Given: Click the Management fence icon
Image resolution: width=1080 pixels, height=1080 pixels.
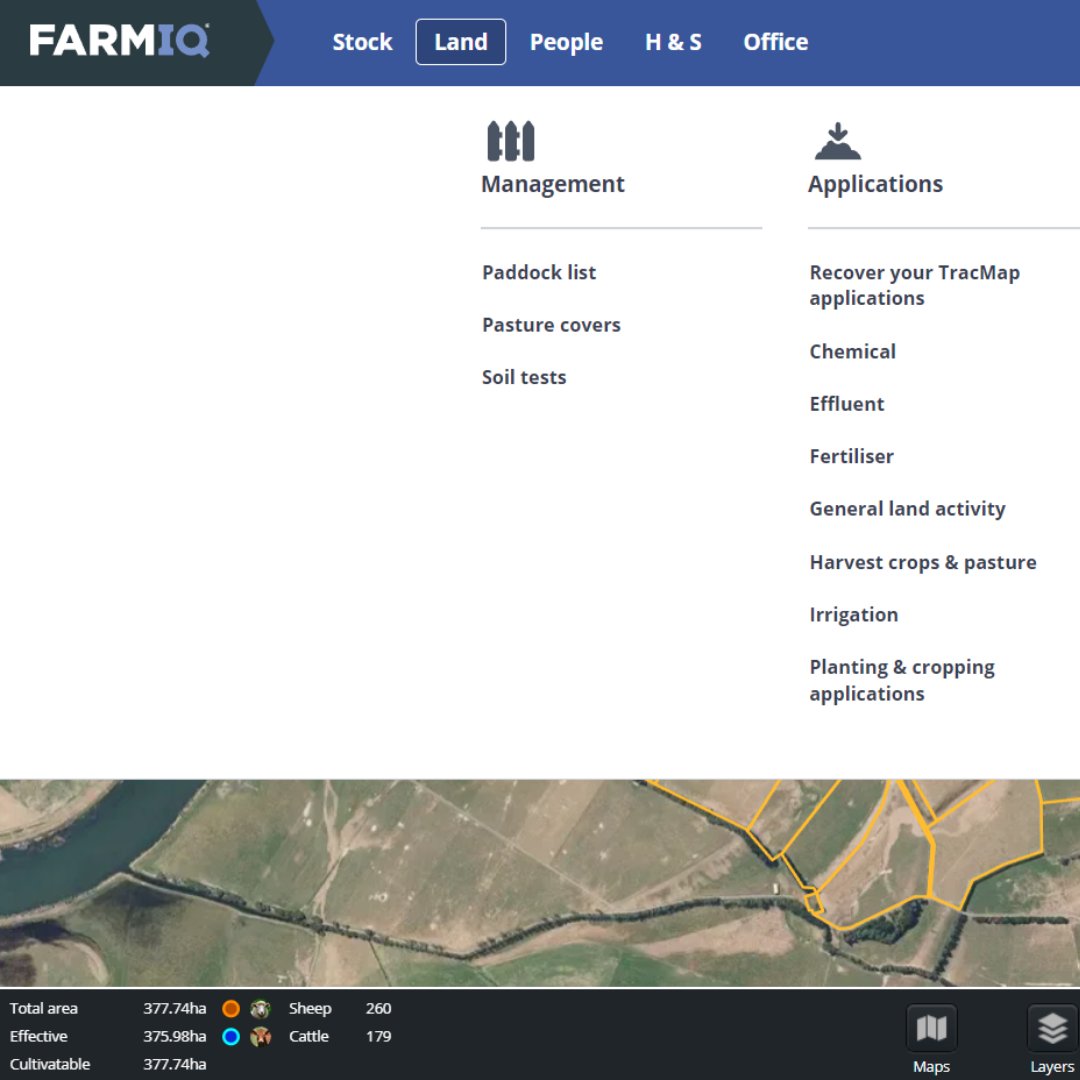Looking at the screenshot, I should [x=511, y=139].
